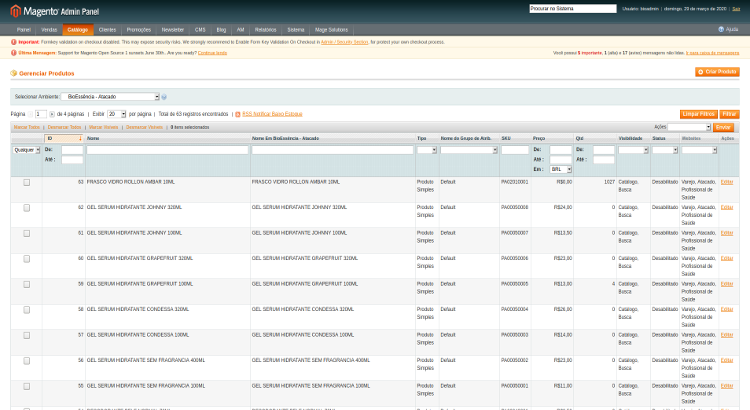Open the Relatórios menu

(265, 30)
